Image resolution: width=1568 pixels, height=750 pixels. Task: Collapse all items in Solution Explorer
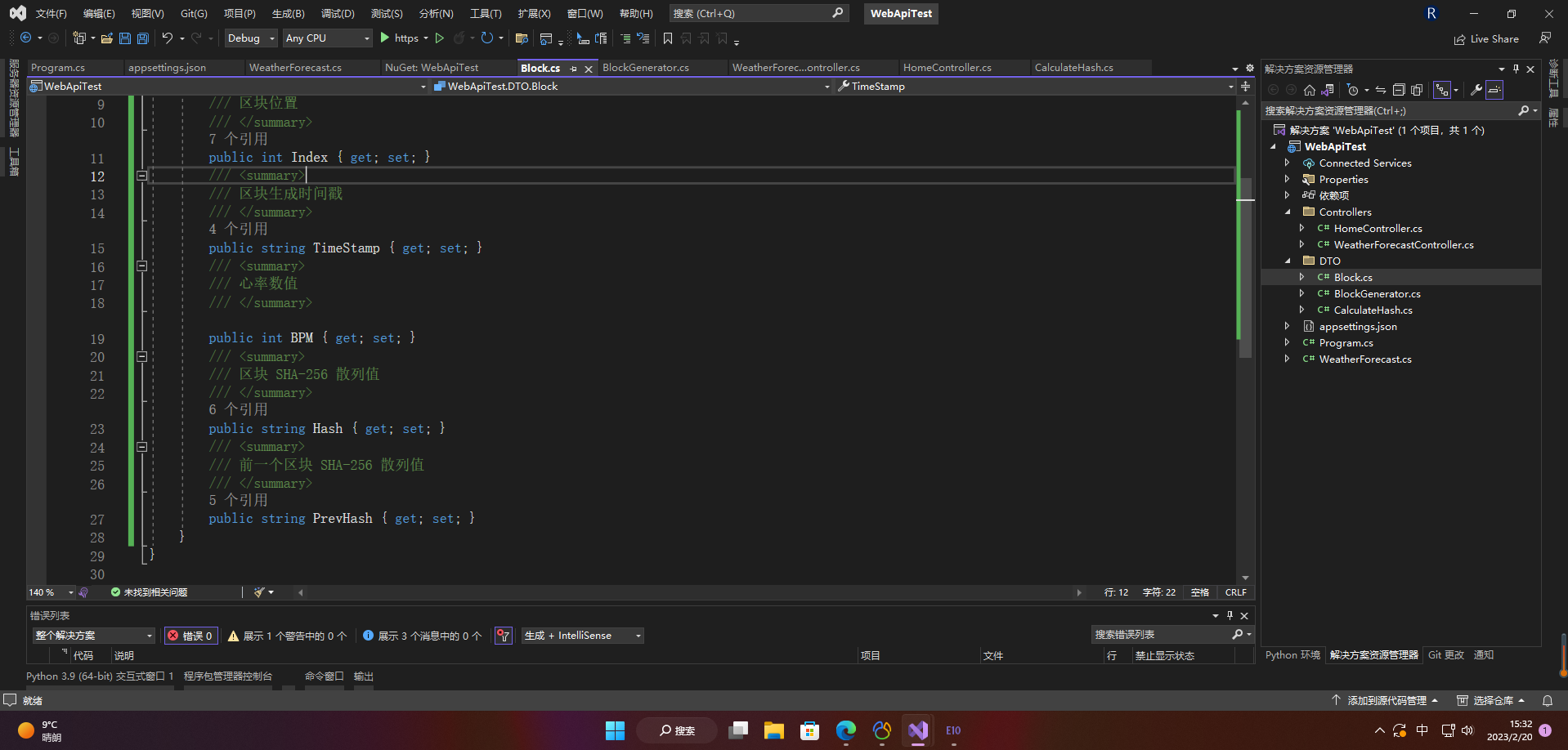coord(1399,90)
